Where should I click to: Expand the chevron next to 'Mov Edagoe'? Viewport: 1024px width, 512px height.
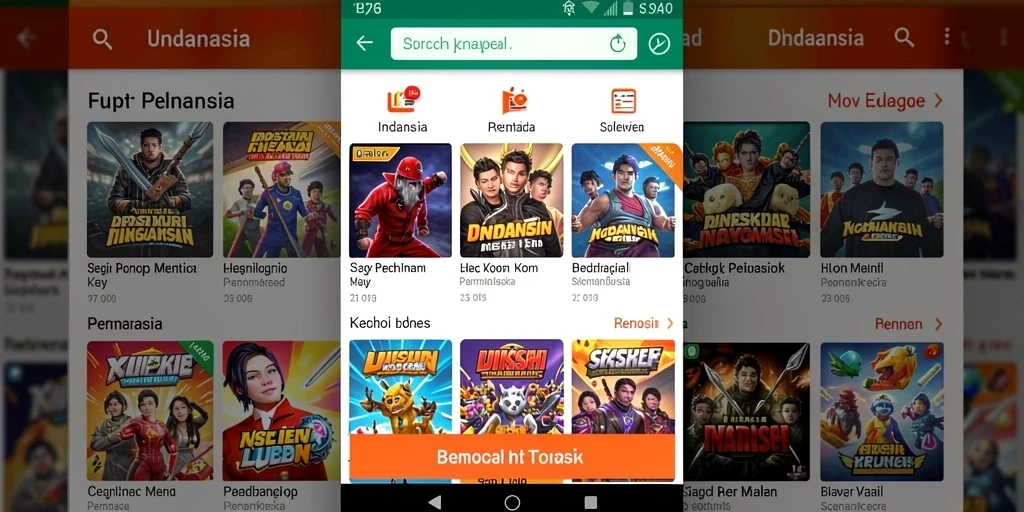point(938,101)
